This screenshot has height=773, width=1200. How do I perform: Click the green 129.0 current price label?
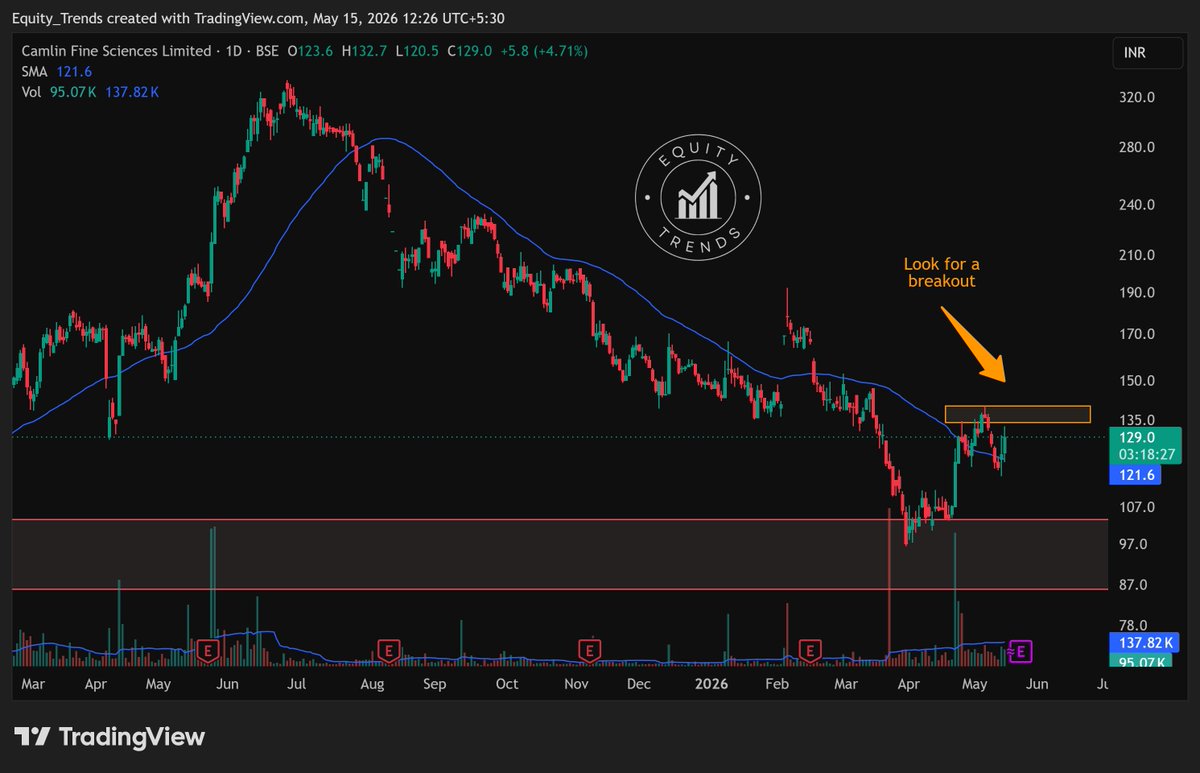1143,438
